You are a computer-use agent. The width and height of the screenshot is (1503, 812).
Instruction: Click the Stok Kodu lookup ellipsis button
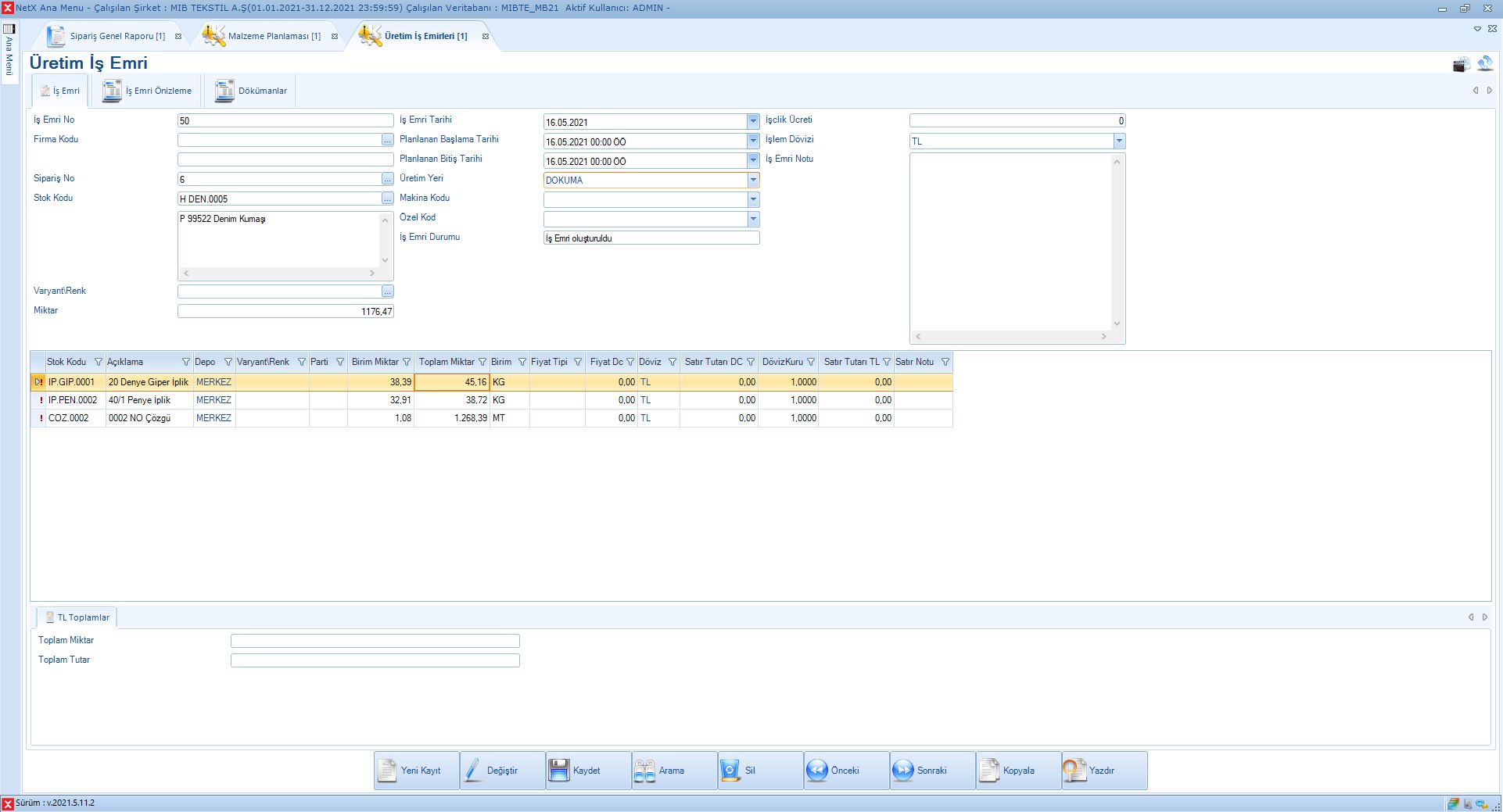pos(388,199)
